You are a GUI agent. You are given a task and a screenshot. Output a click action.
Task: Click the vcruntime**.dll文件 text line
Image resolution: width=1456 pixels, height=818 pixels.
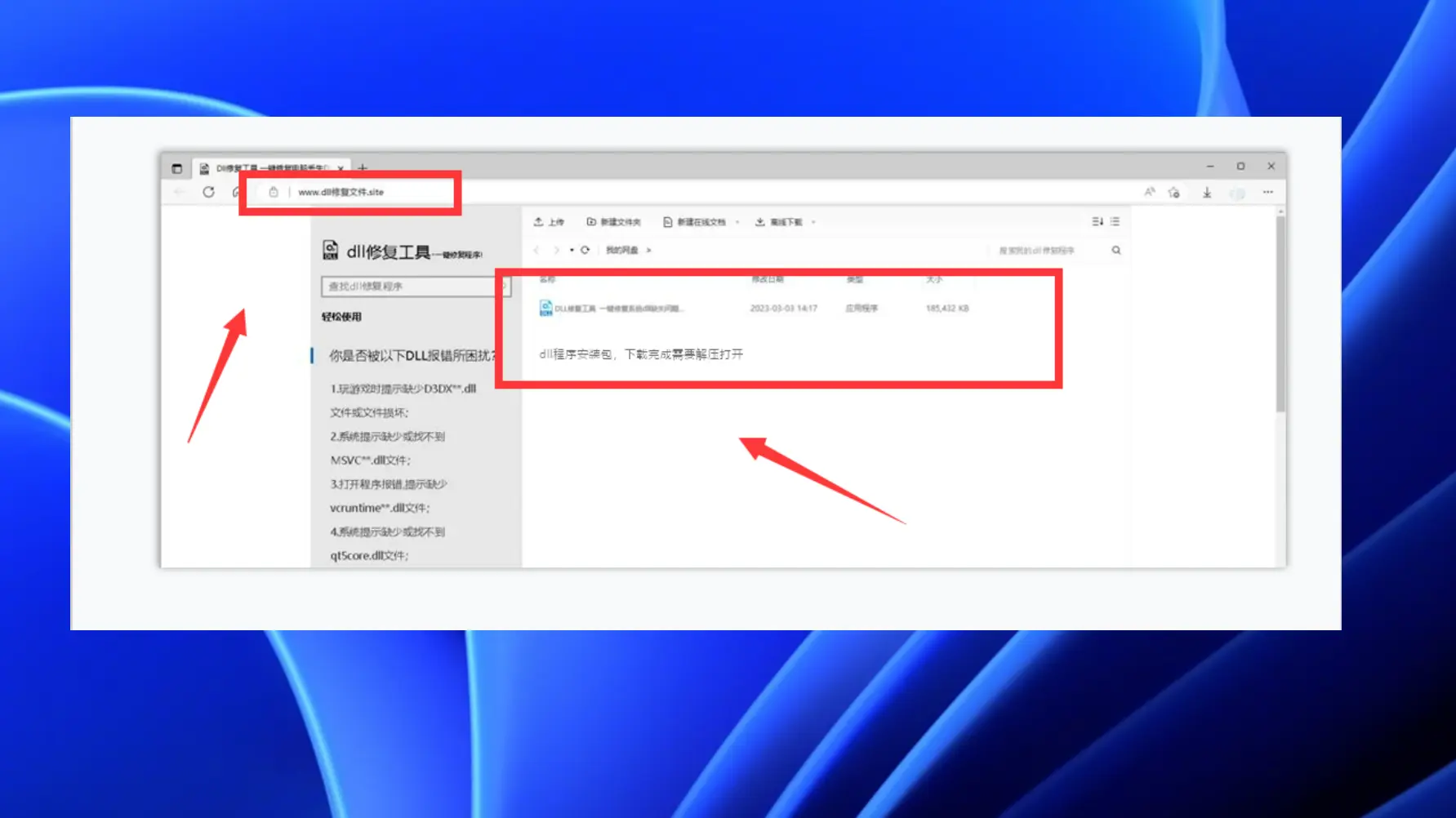point(380,508)
